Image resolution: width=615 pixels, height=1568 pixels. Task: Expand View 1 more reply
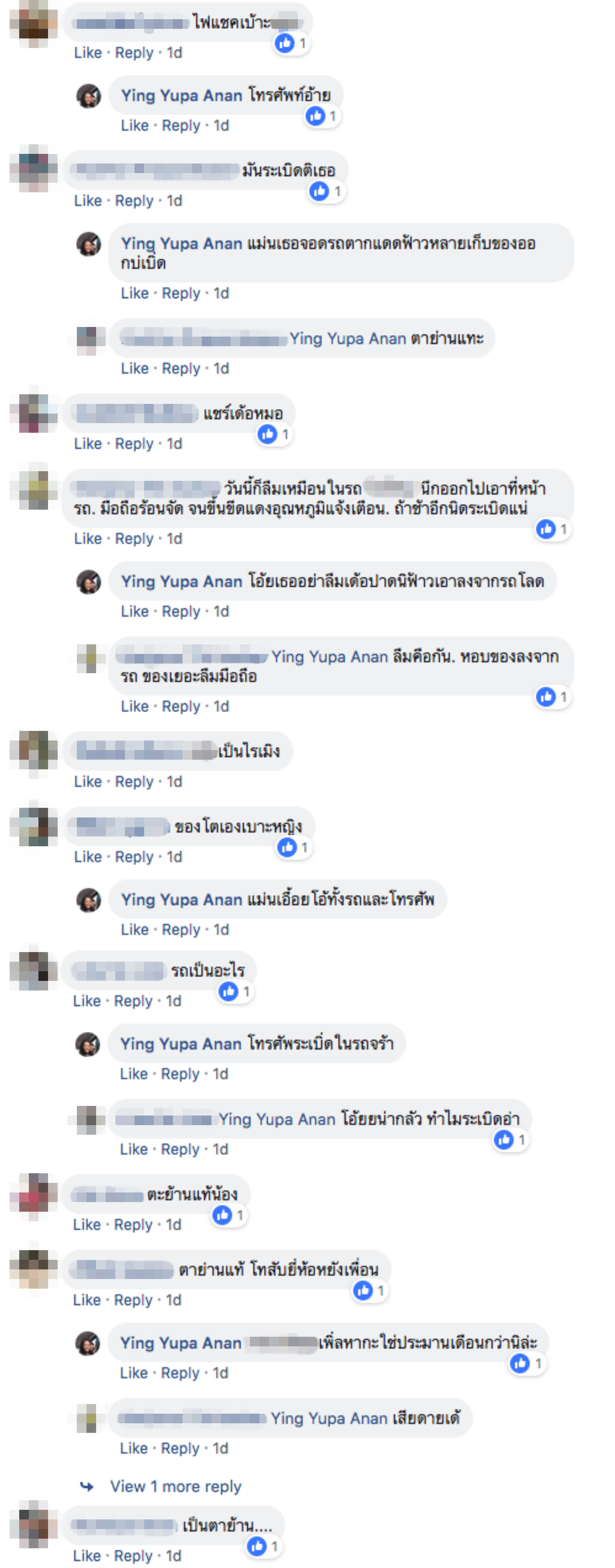tap(176, 1486)
